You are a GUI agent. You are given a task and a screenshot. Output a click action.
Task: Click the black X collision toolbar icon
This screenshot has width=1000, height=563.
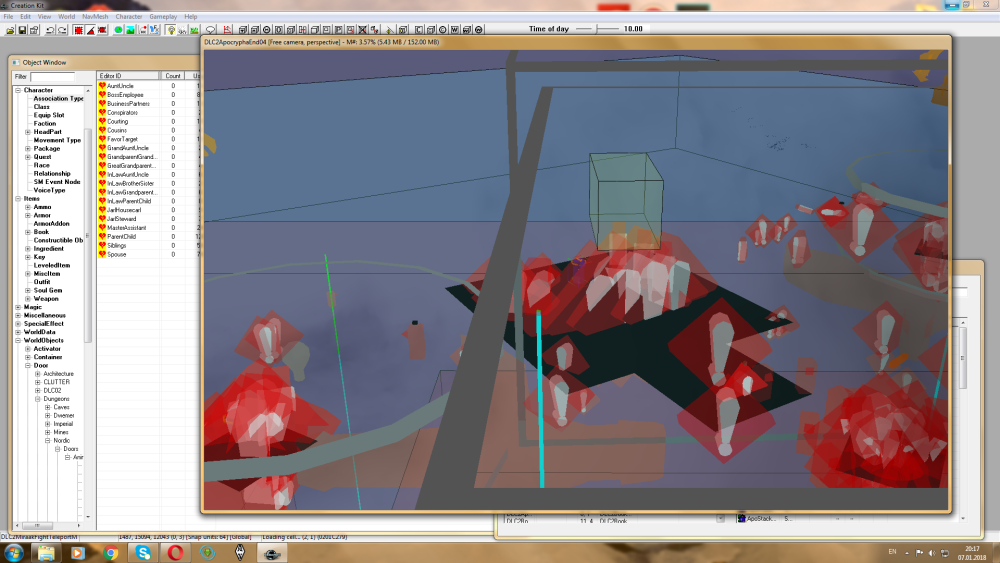click(x=362, y=30)
